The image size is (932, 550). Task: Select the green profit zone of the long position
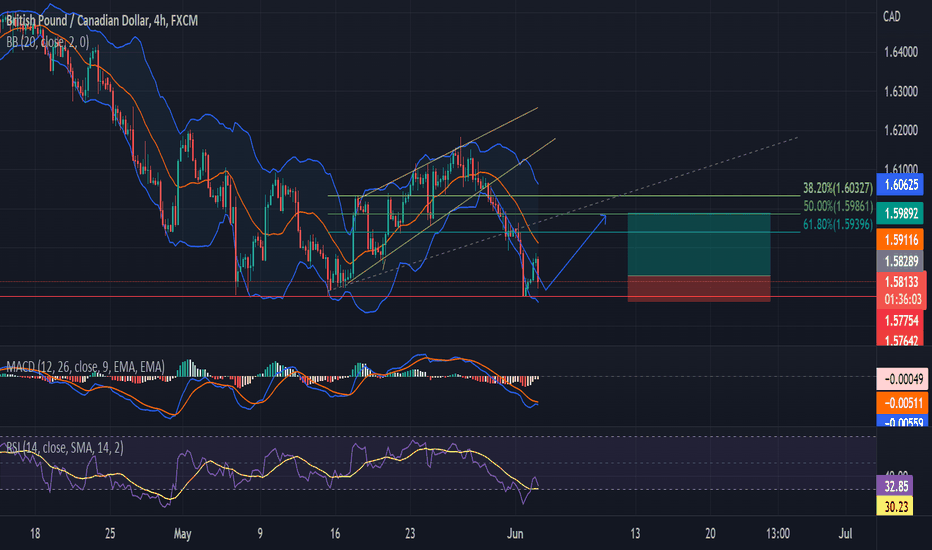click(x=699, y=244)
